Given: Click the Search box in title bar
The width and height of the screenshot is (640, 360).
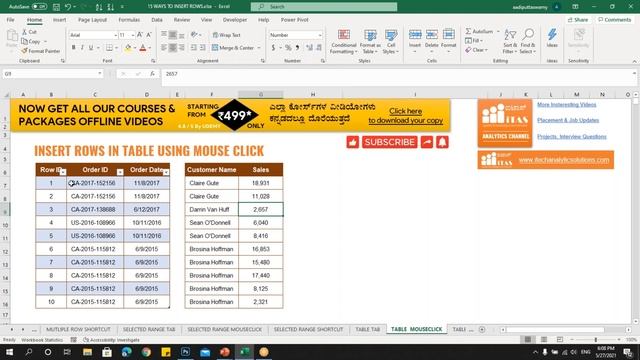Looking at the screenshot, I should pyautogui.click(x=324, y=7).
